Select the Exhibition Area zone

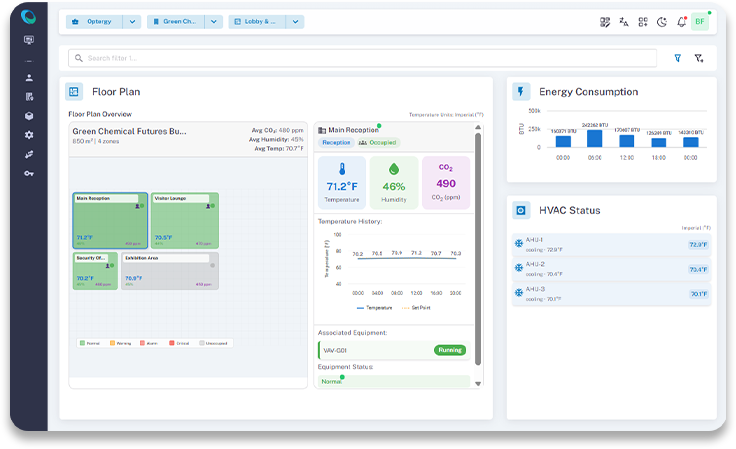pos(168,271)
